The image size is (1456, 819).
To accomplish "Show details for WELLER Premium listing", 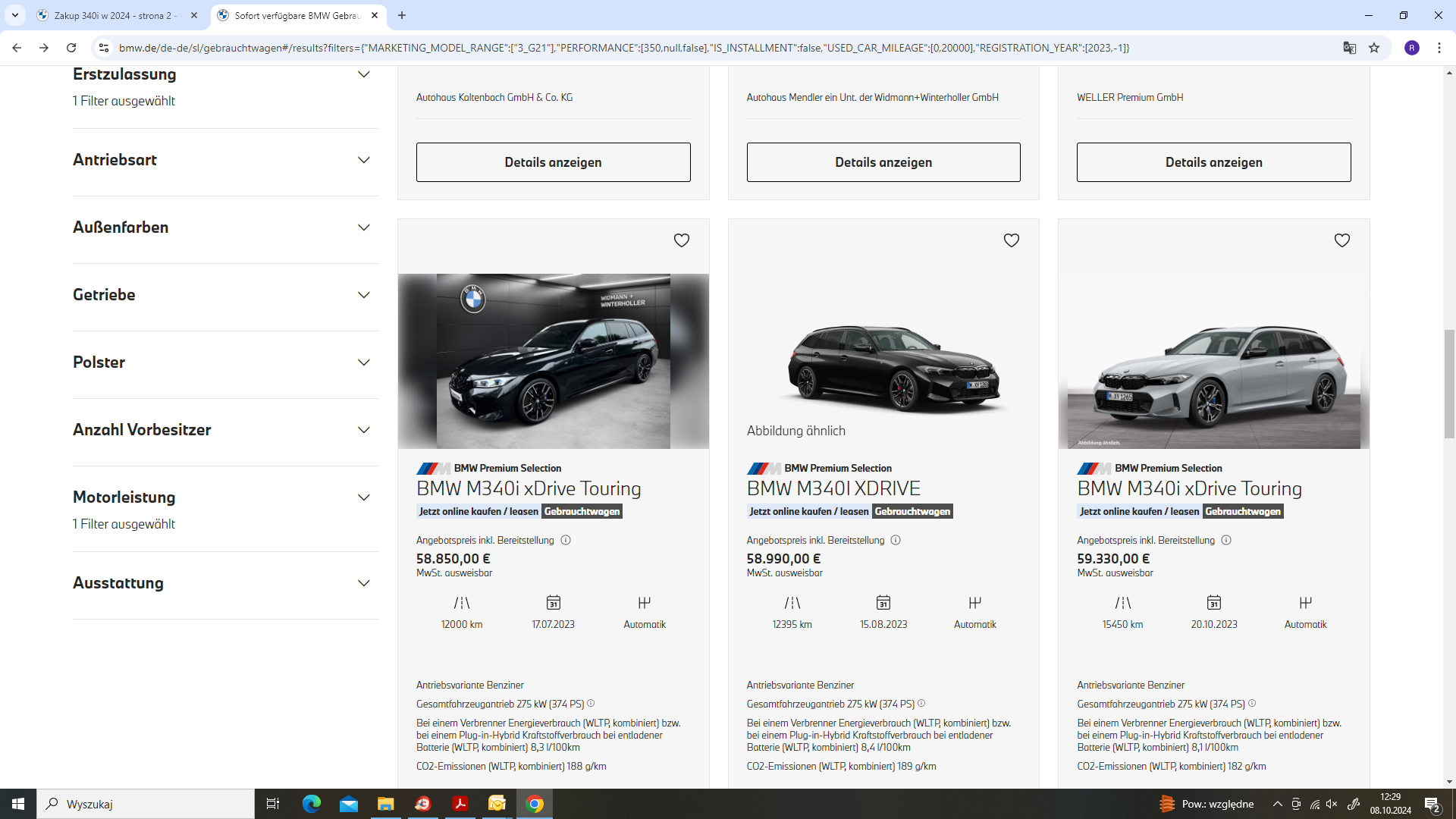I will coord(1214,162).
